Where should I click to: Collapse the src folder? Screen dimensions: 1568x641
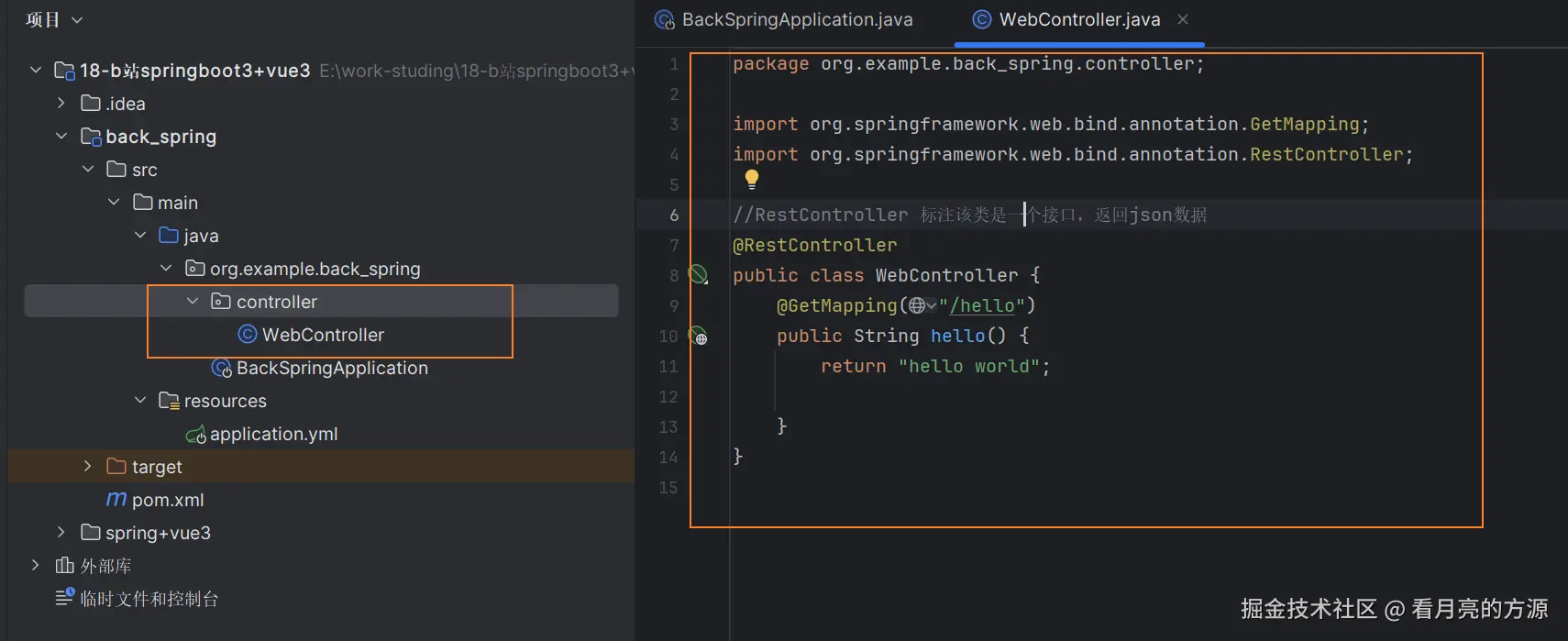[x=87, y=169]
